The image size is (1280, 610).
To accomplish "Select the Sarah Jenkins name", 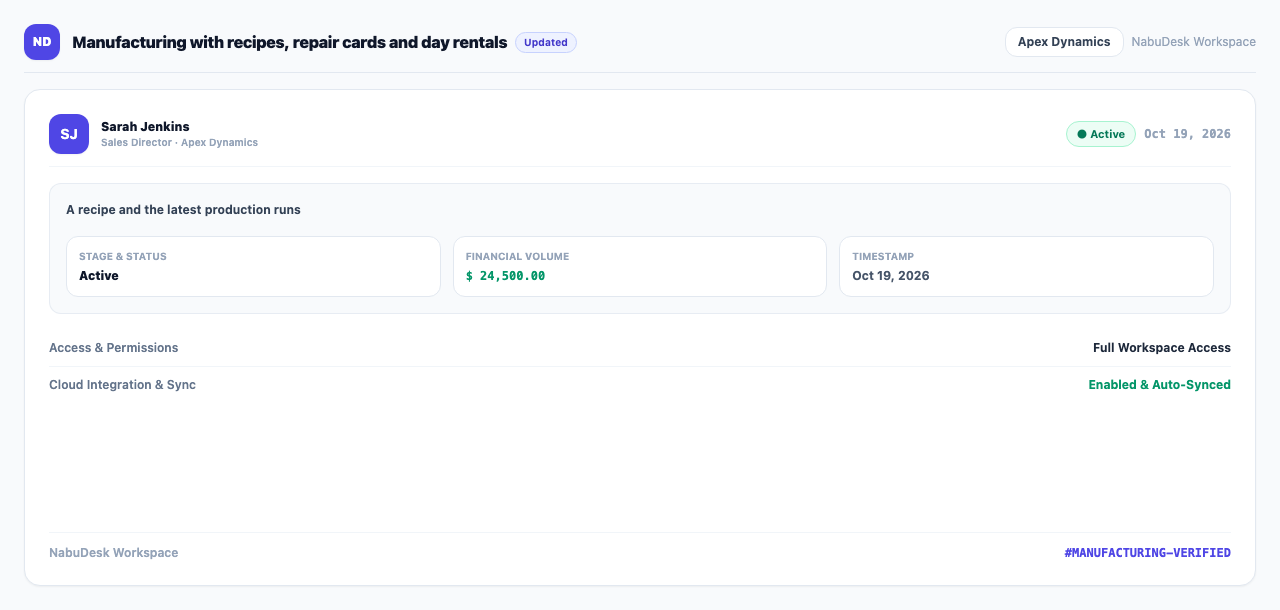I will (x=145, y=126).
